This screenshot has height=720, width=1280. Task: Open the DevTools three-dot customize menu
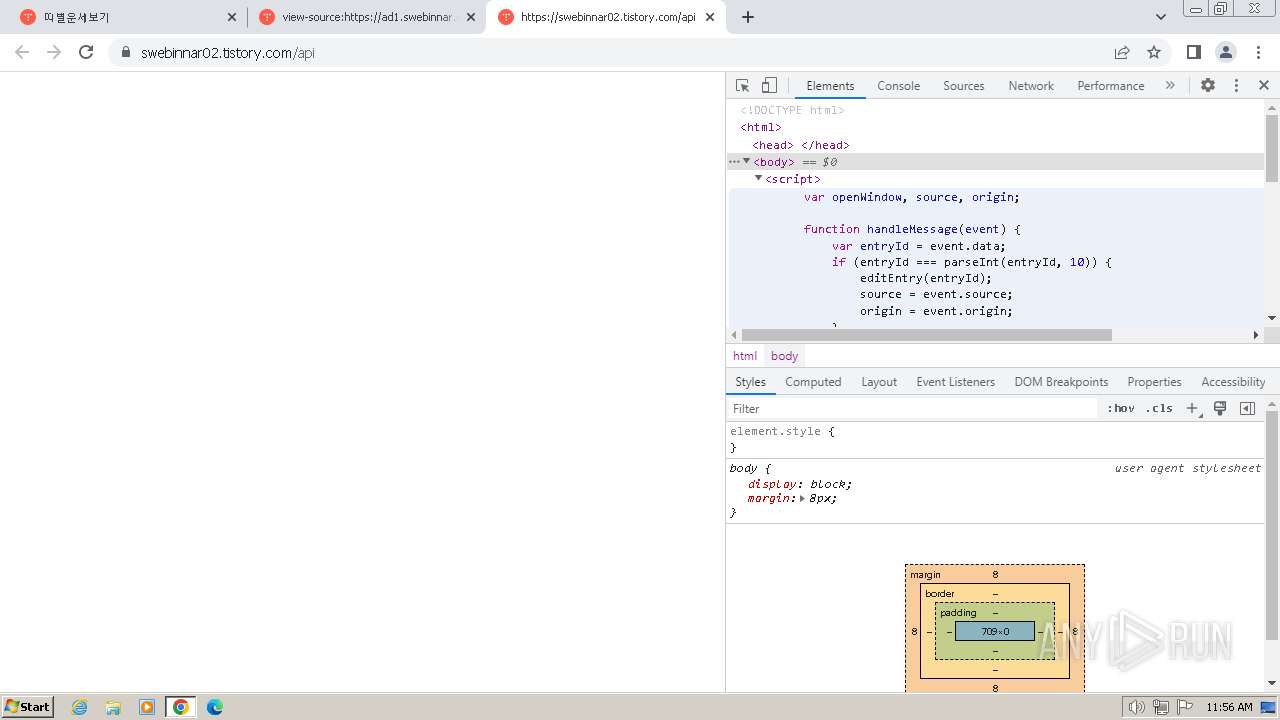1236,86
